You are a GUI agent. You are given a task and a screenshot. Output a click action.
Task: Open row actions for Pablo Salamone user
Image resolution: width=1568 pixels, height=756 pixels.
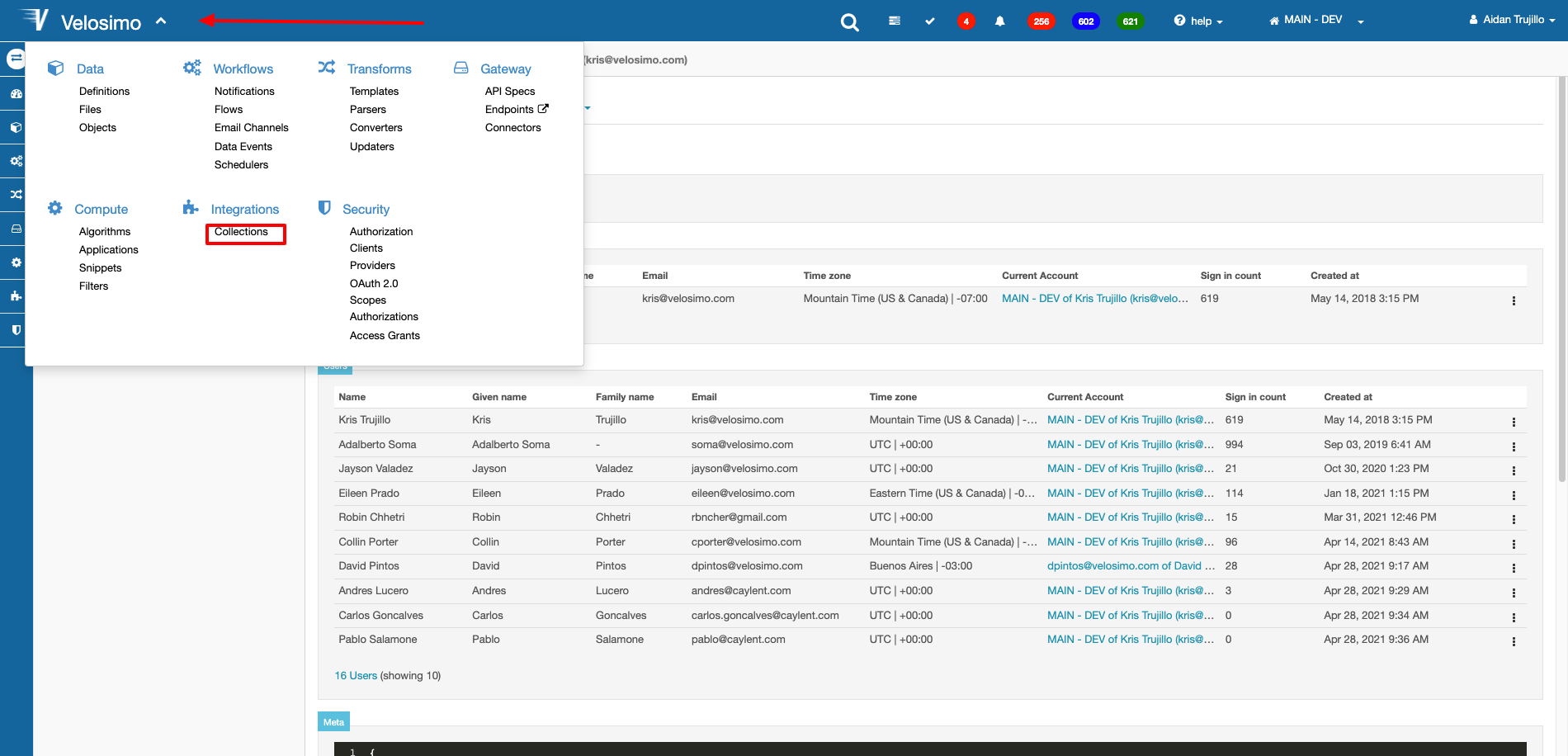[x=1514, y=641]
